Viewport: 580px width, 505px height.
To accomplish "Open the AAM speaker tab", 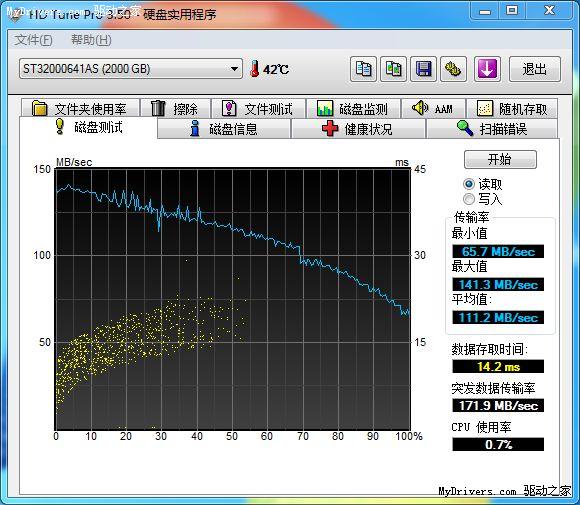I will 434,108.
